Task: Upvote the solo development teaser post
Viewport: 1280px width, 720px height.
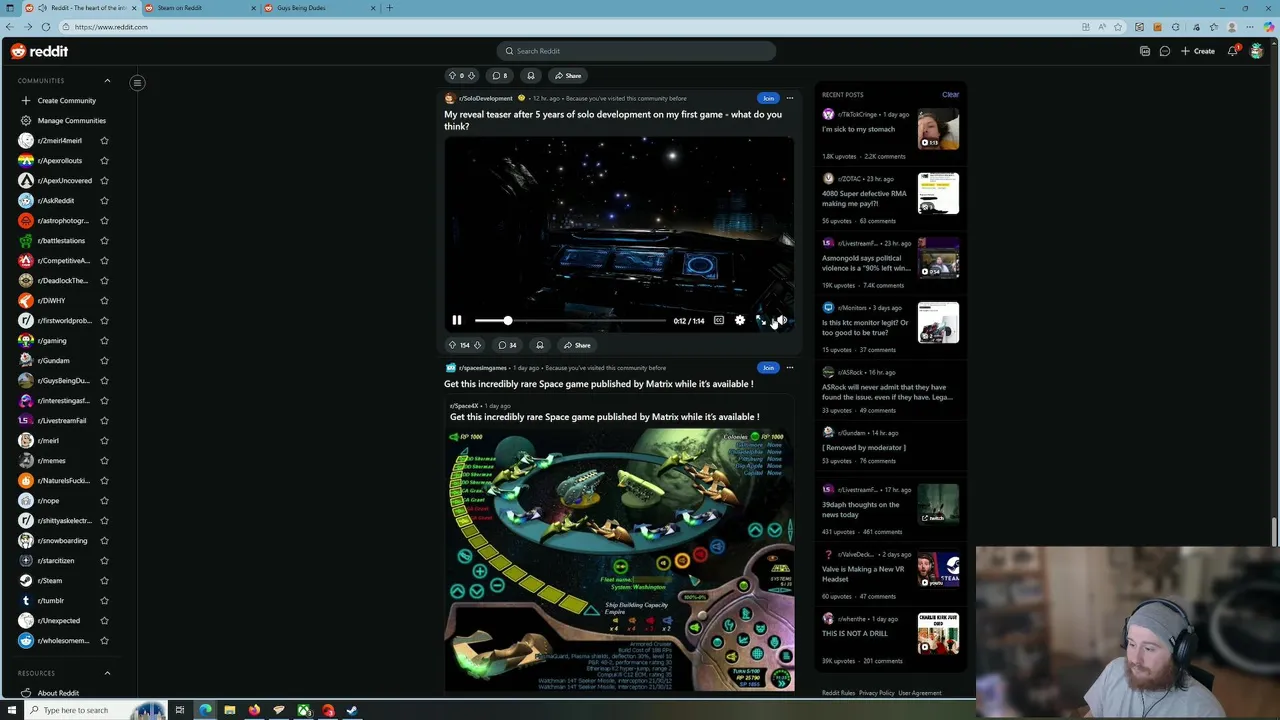Action: pos(452,345)
